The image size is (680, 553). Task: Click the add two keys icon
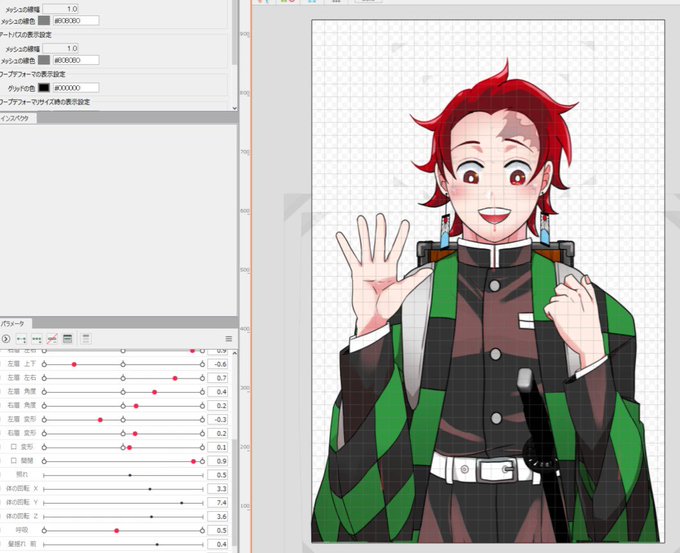tap(21, 339)
